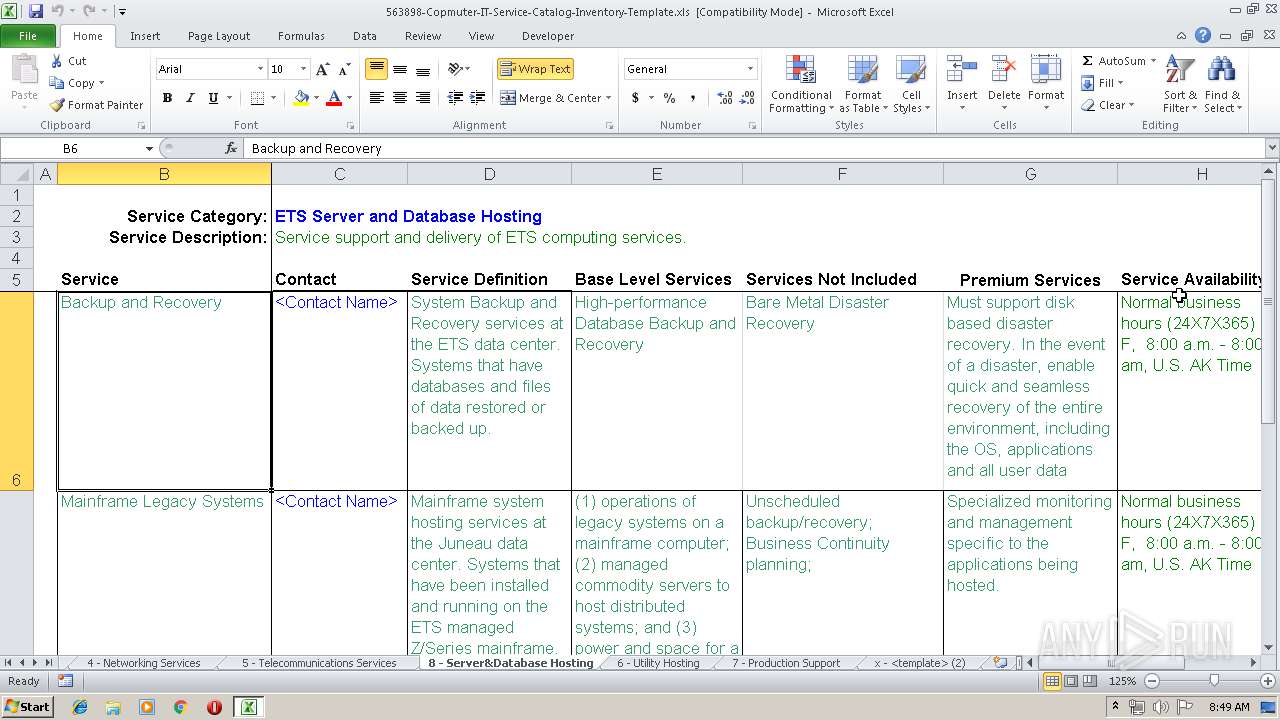Click the Cut scissors icon
This screenshot has width=1280, height=720.
pyautogui.click(x=57, y=61)
